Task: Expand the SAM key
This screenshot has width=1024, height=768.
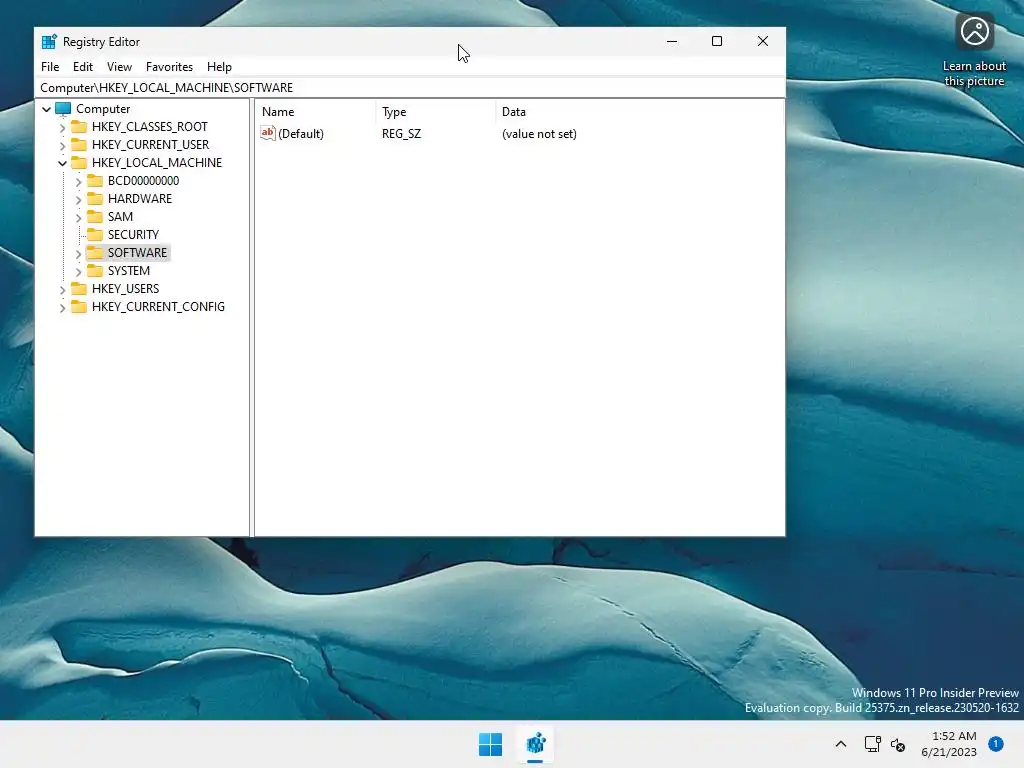Action: (x=78, y=217)
